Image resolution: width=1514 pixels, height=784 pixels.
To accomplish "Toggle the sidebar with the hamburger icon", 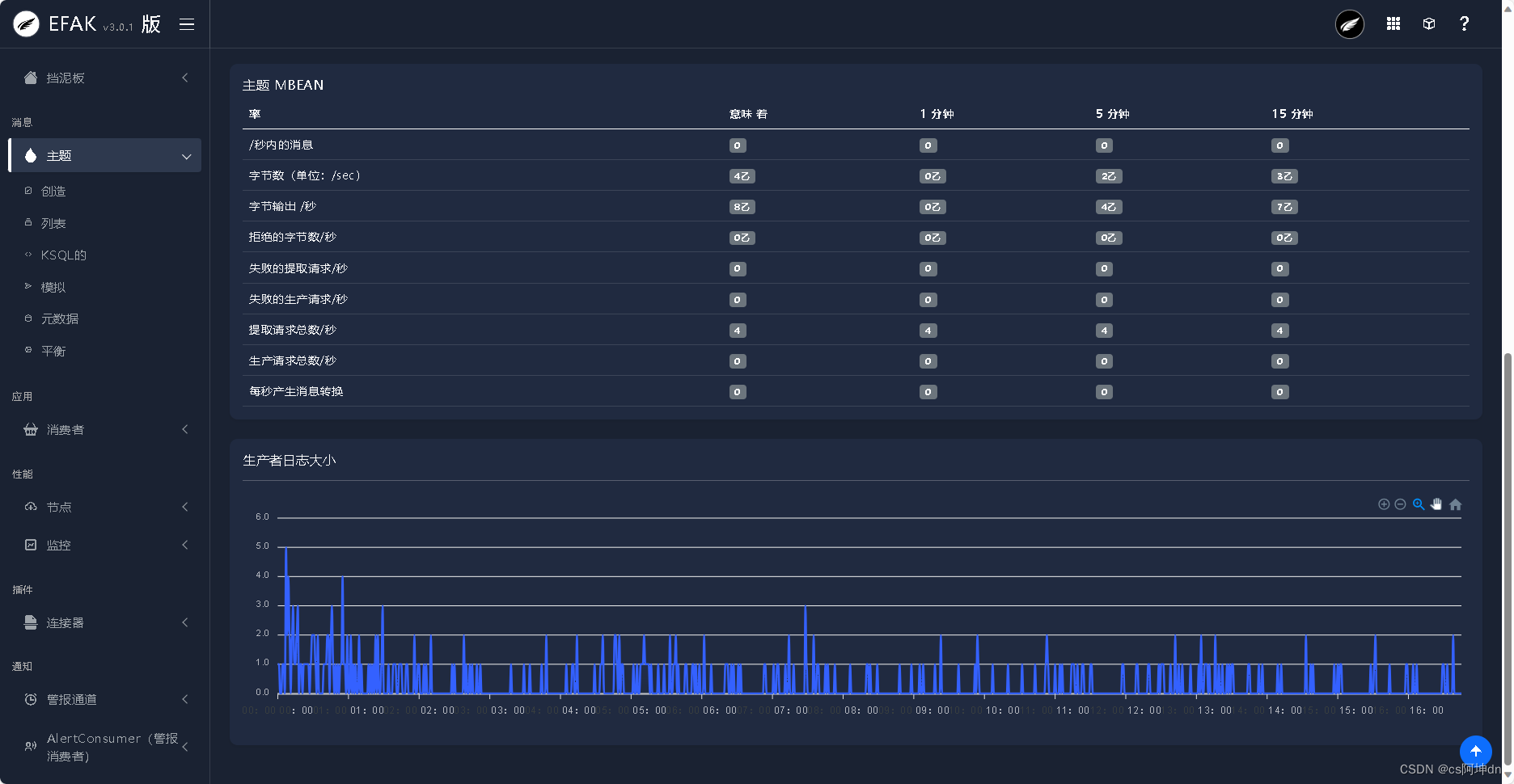I will [187, 24].
